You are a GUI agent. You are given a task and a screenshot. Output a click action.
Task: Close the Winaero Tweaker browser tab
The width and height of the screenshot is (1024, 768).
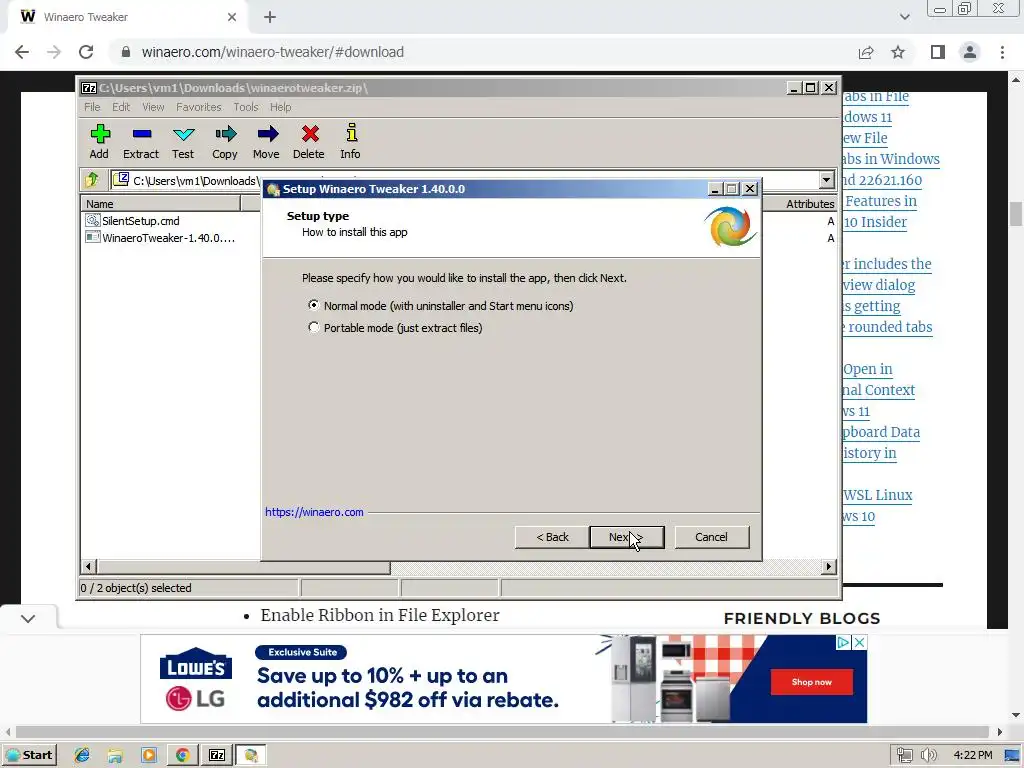[232, 17]
